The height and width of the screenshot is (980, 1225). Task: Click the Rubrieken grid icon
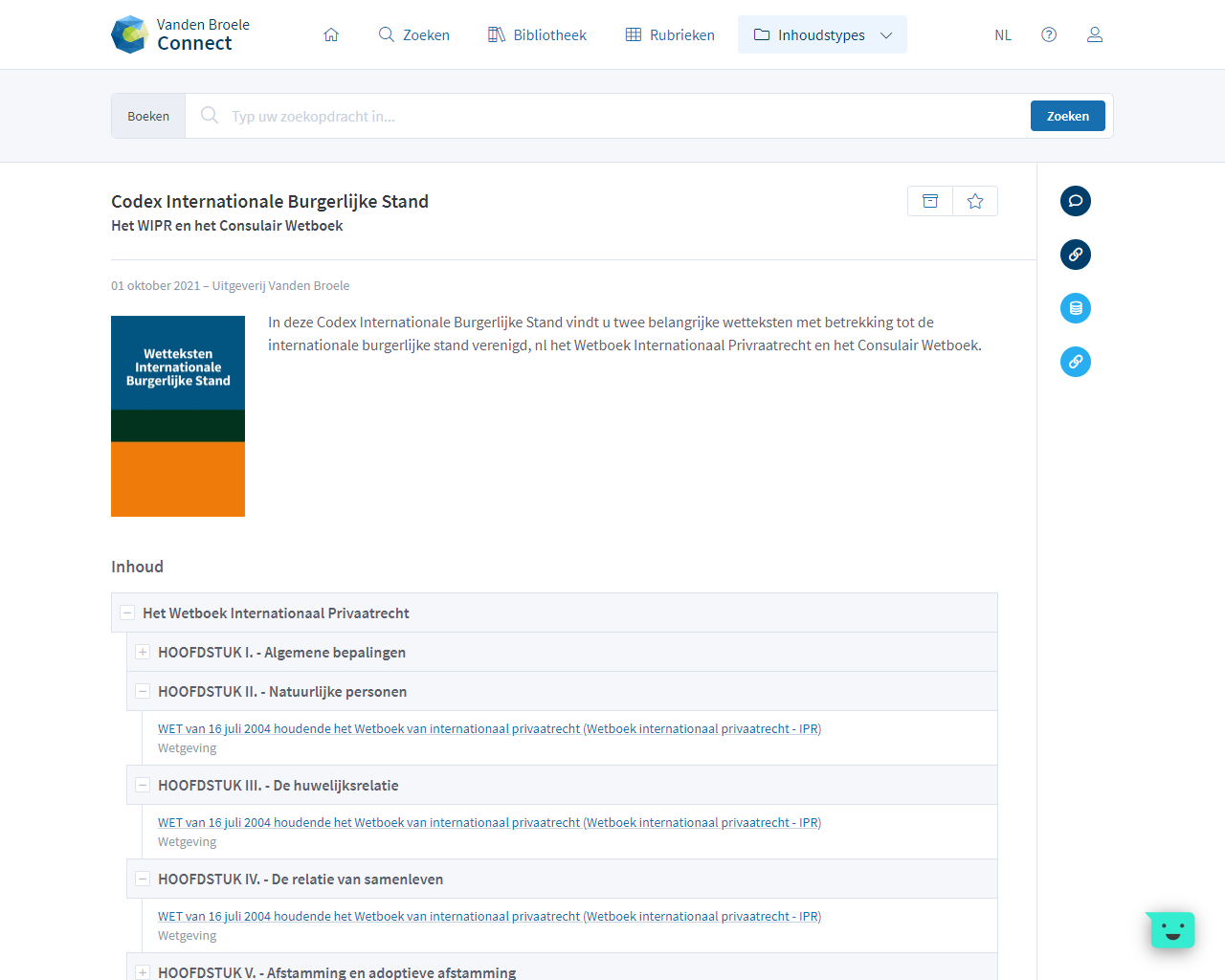tap(634, 34)
